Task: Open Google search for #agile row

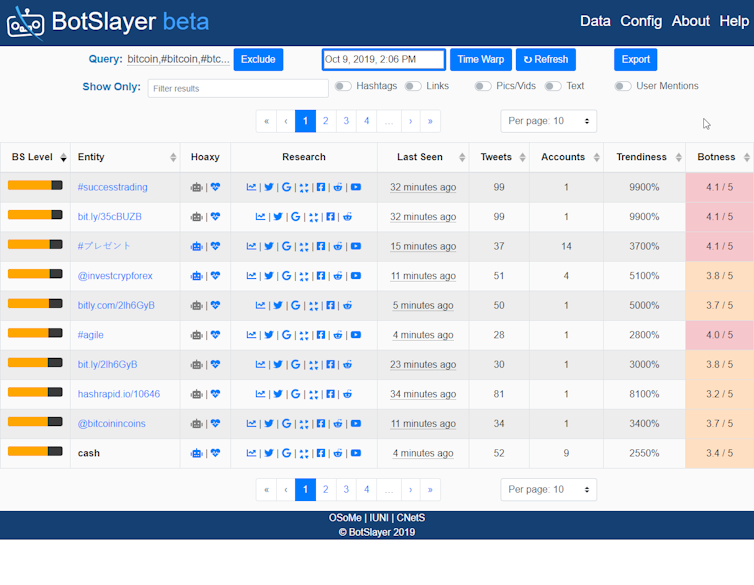Action: tap(286, 335)
